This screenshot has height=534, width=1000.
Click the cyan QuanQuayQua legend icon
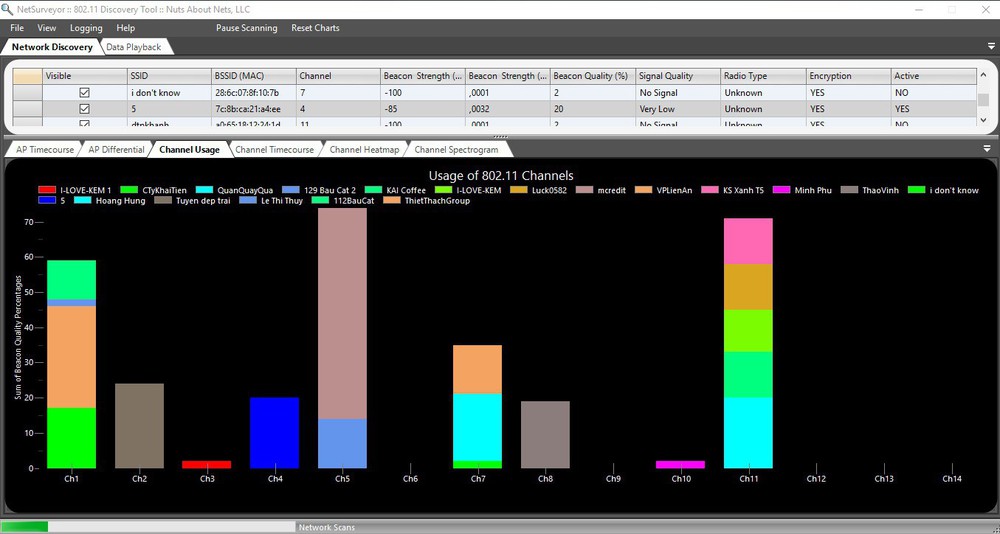(203, 190)
